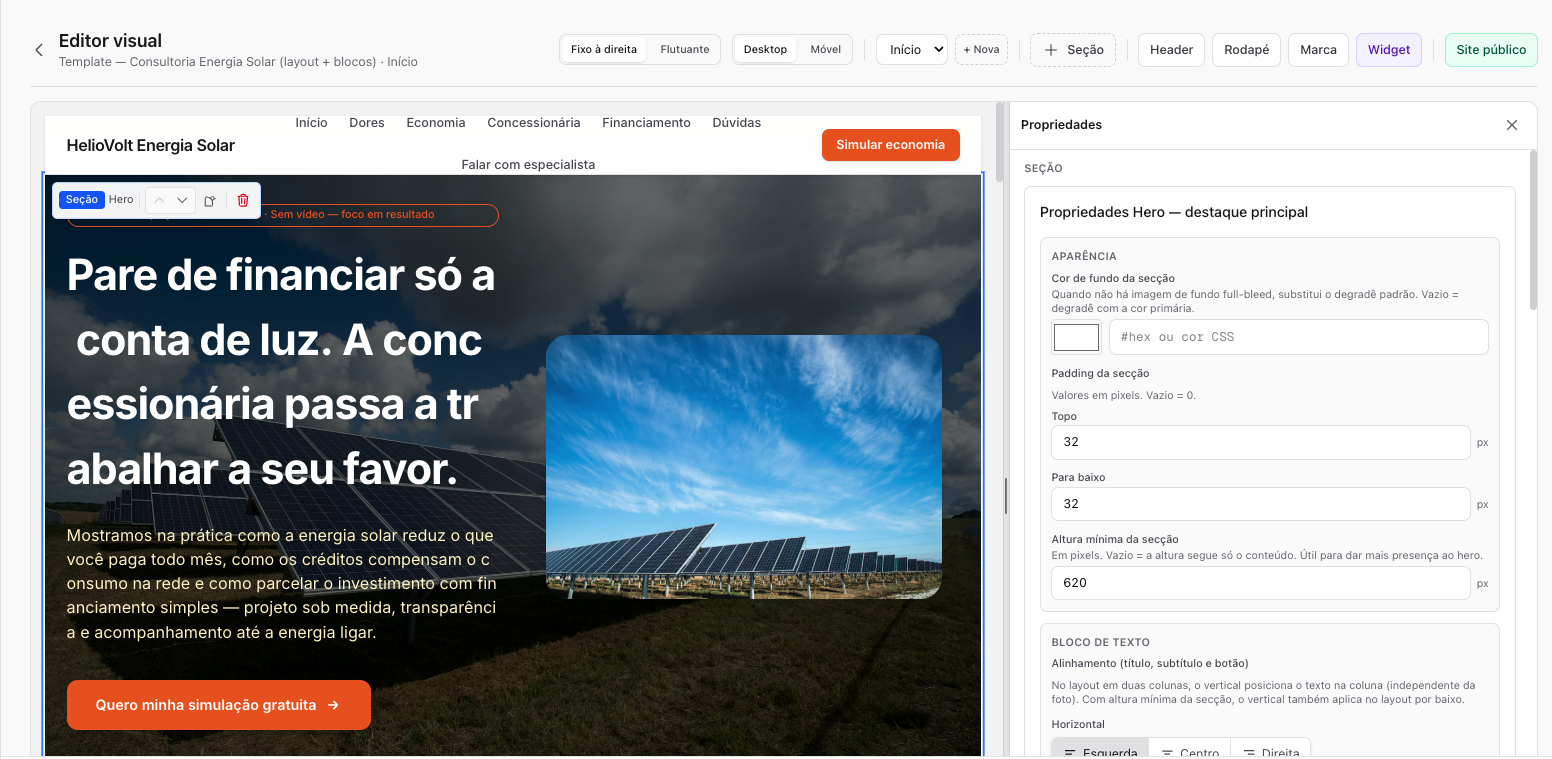Click Economia in the site navigation
The width and height of the screenshot is (1552, 759).
tap(436, 123)
